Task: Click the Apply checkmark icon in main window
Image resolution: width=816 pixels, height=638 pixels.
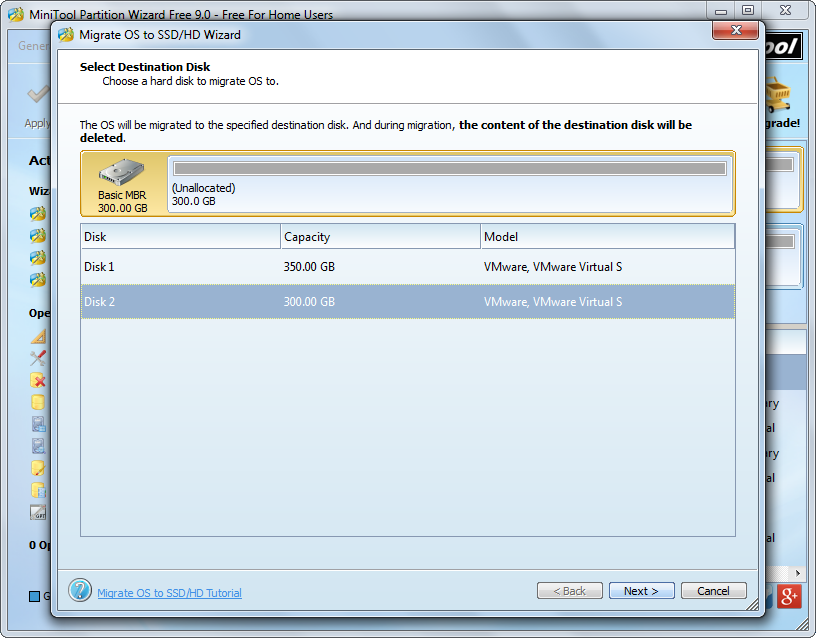Action: [37, 94]
